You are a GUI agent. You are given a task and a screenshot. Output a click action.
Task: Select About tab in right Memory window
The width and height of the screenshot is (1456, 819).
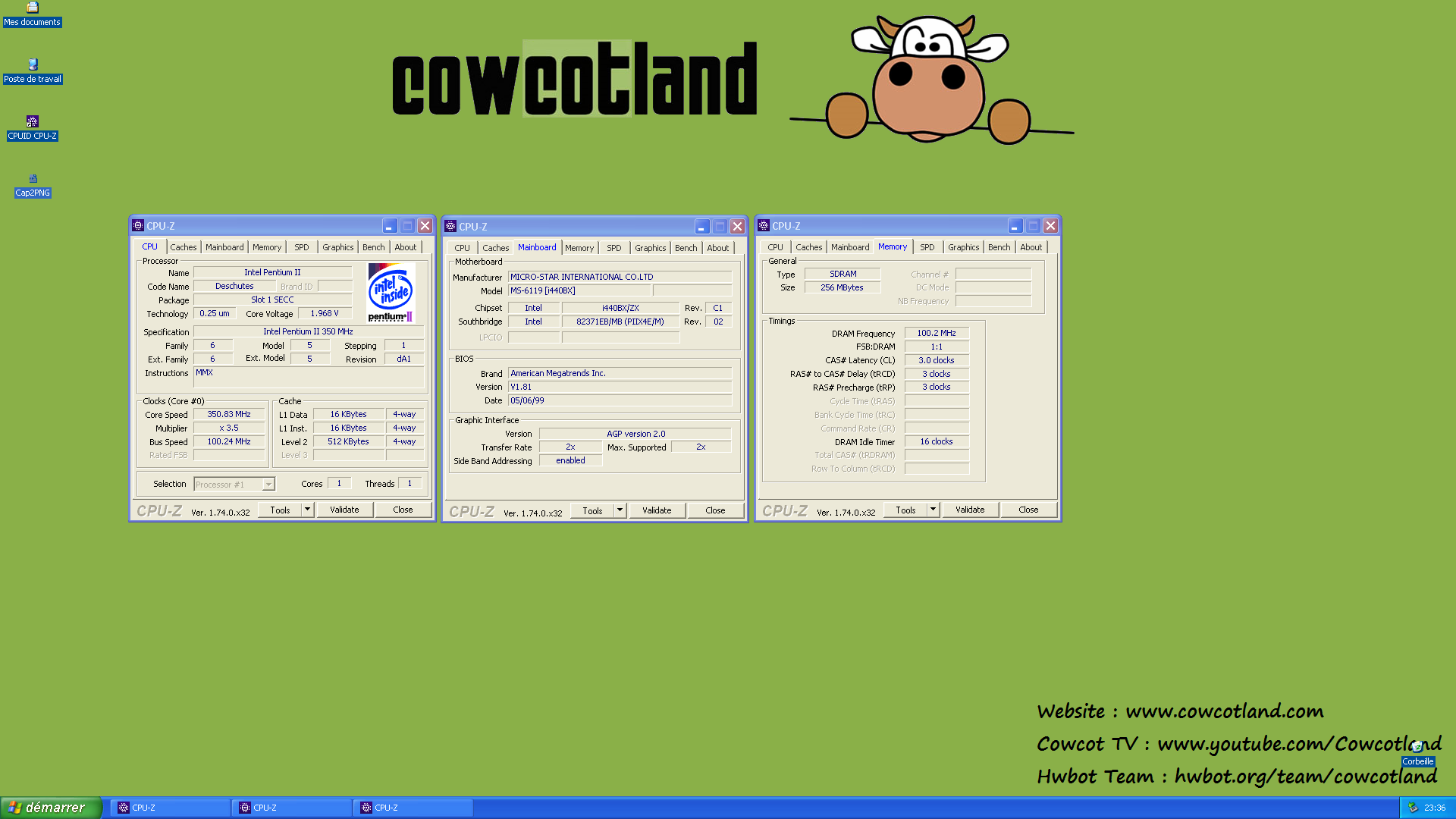click(1031, 247)
